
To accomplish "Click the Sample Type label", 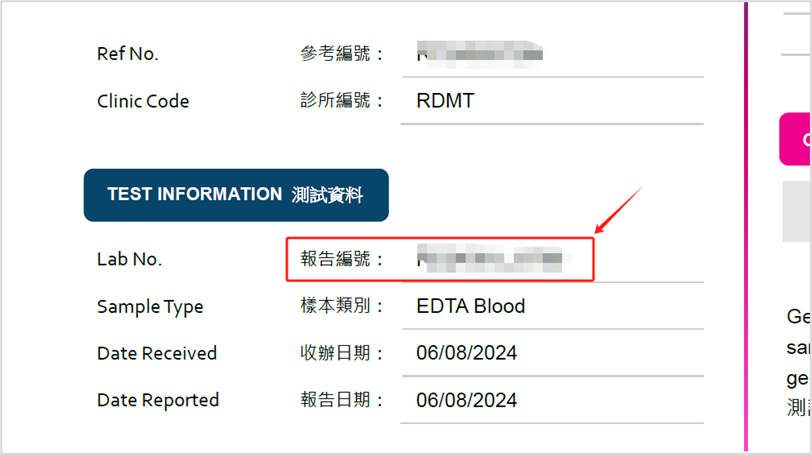I will click(150, 307).
